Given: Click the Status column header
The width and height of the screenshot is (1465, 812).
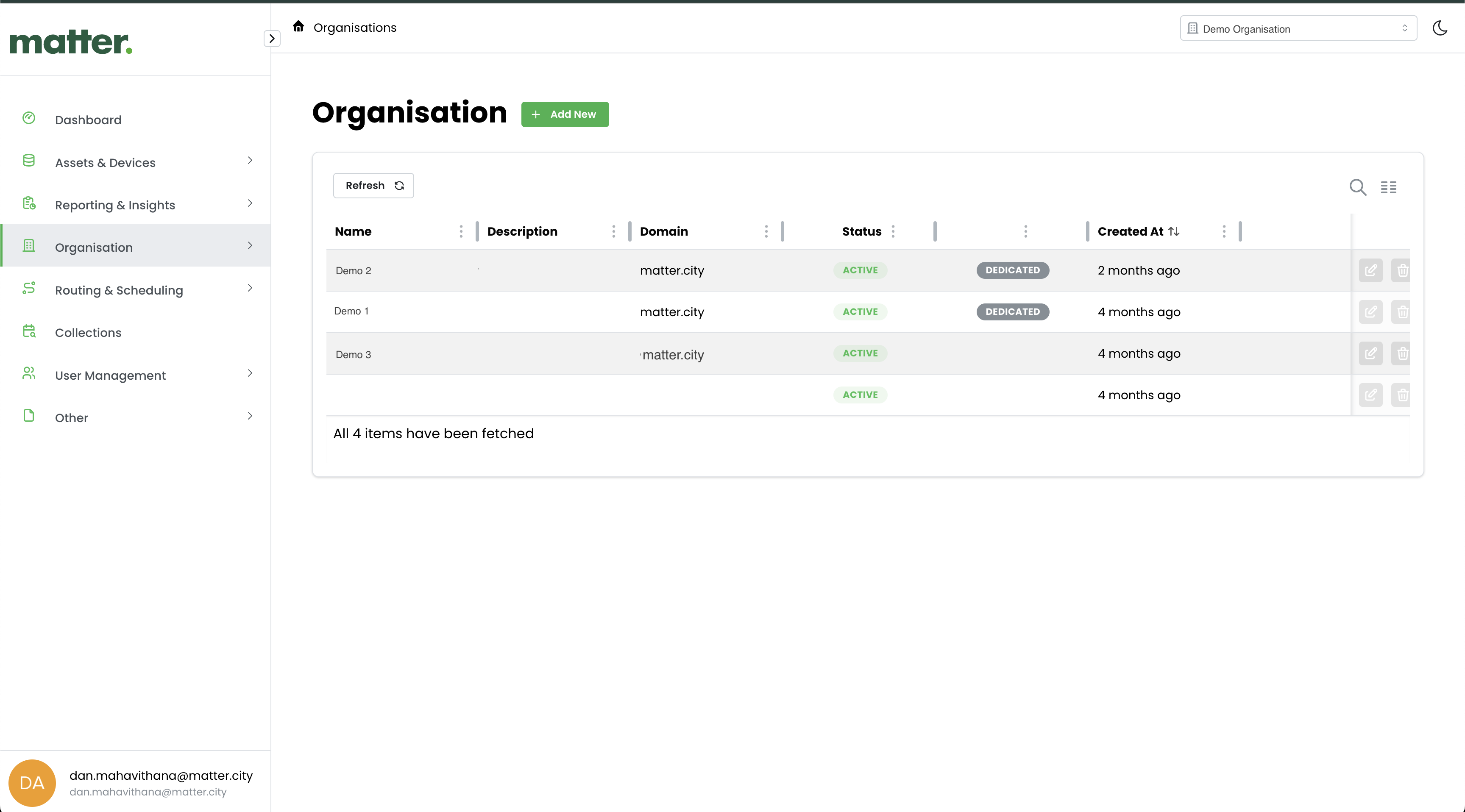Looking at the screenshot, I should 862,231.
